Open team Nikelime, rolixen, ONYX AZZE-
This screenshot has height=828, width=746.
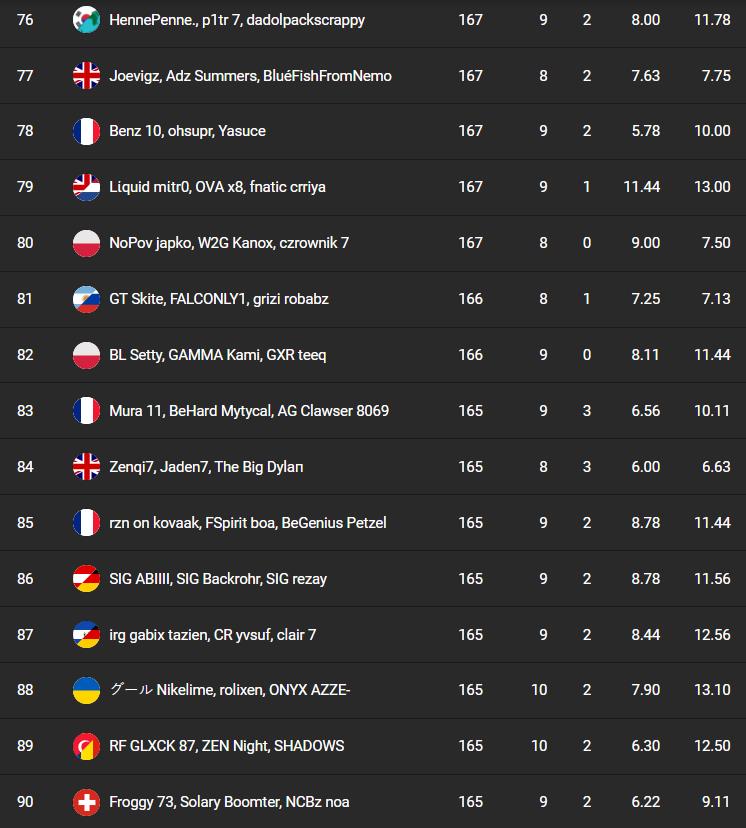tap(229, 690)
